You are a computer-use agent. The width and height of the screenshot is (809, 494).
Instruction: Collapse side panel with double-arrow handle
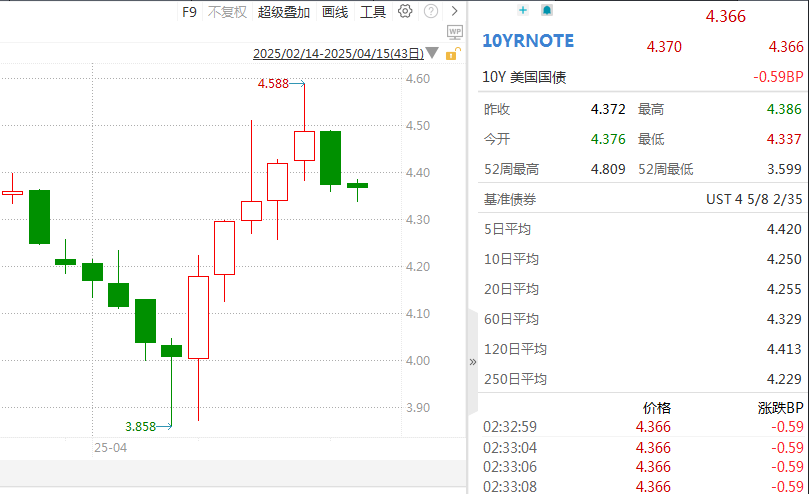(473, 362)
